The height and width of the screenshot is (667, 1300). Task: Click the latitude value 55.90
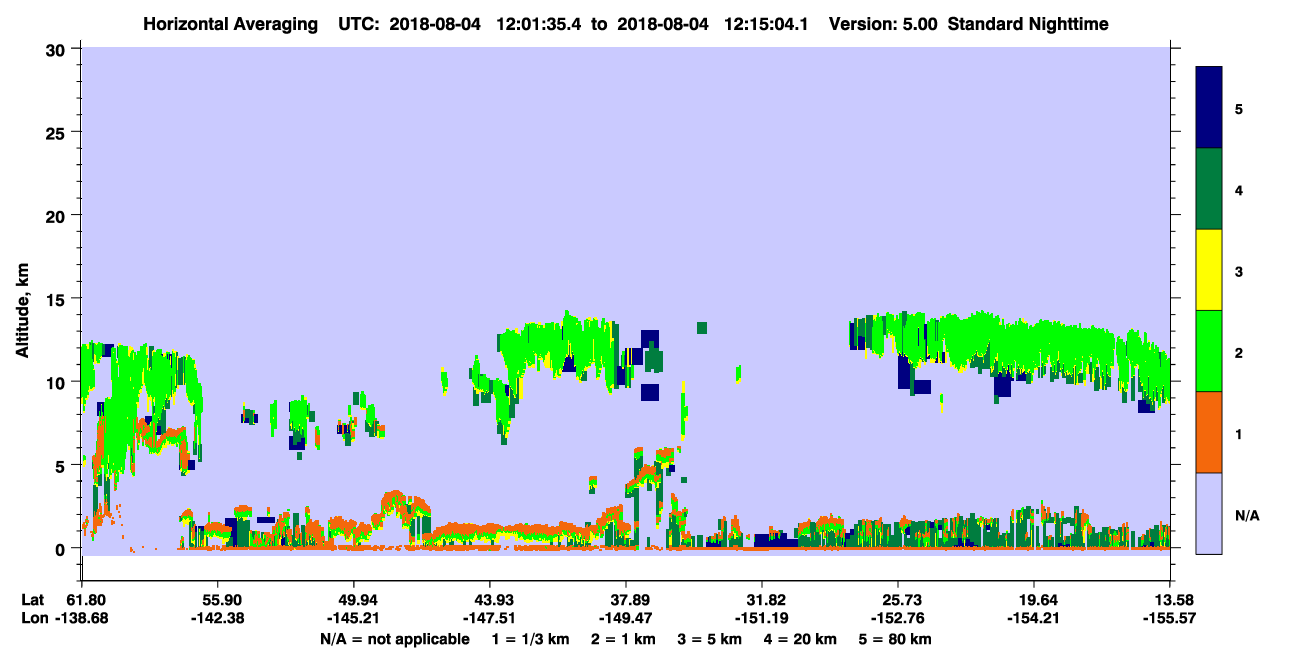[217, 600]
